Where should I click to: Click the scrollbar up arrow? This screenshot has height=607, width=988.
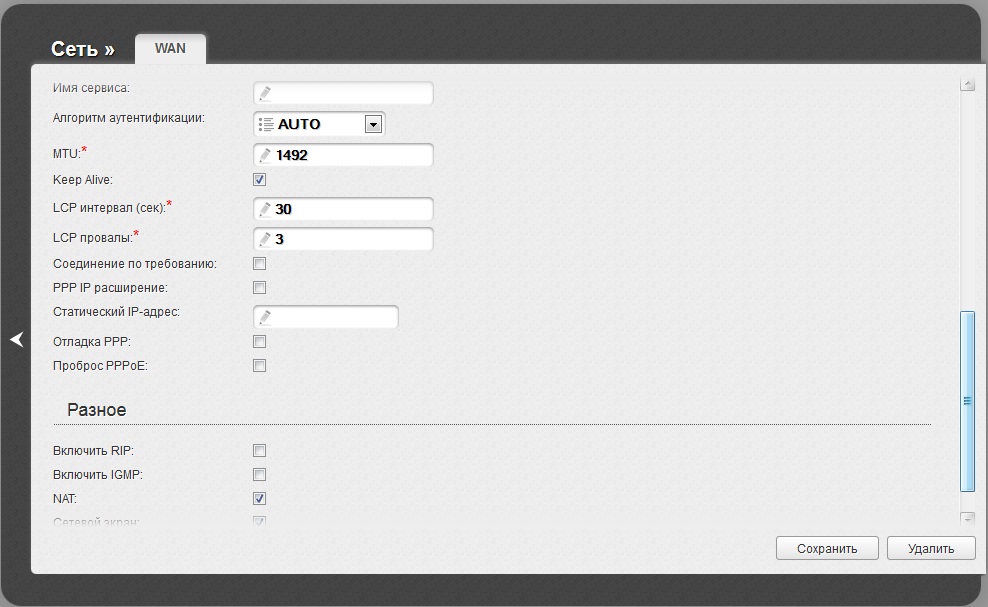point(967,84)
